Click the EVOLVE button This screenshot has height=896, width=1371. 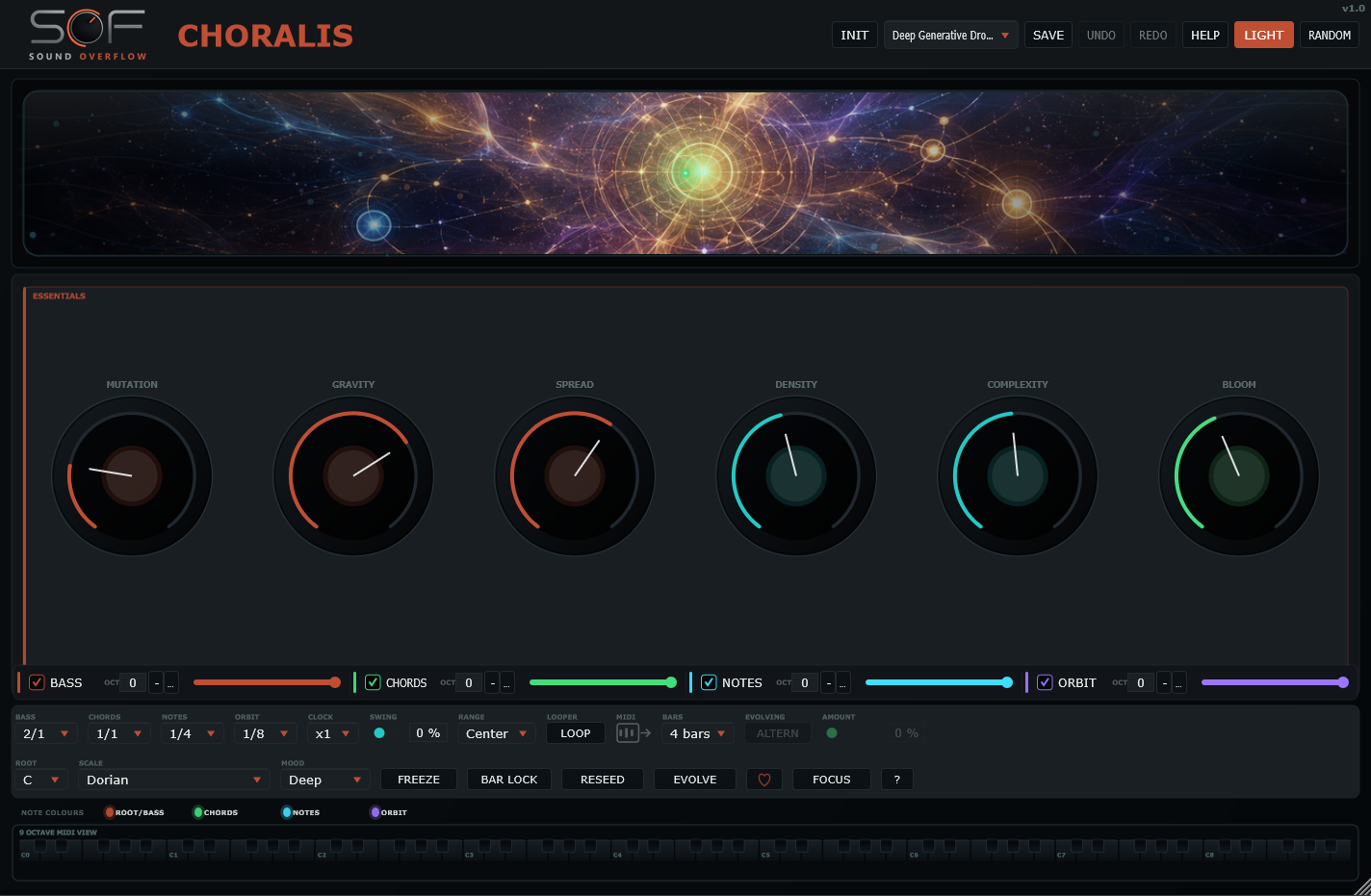(695, 780)
